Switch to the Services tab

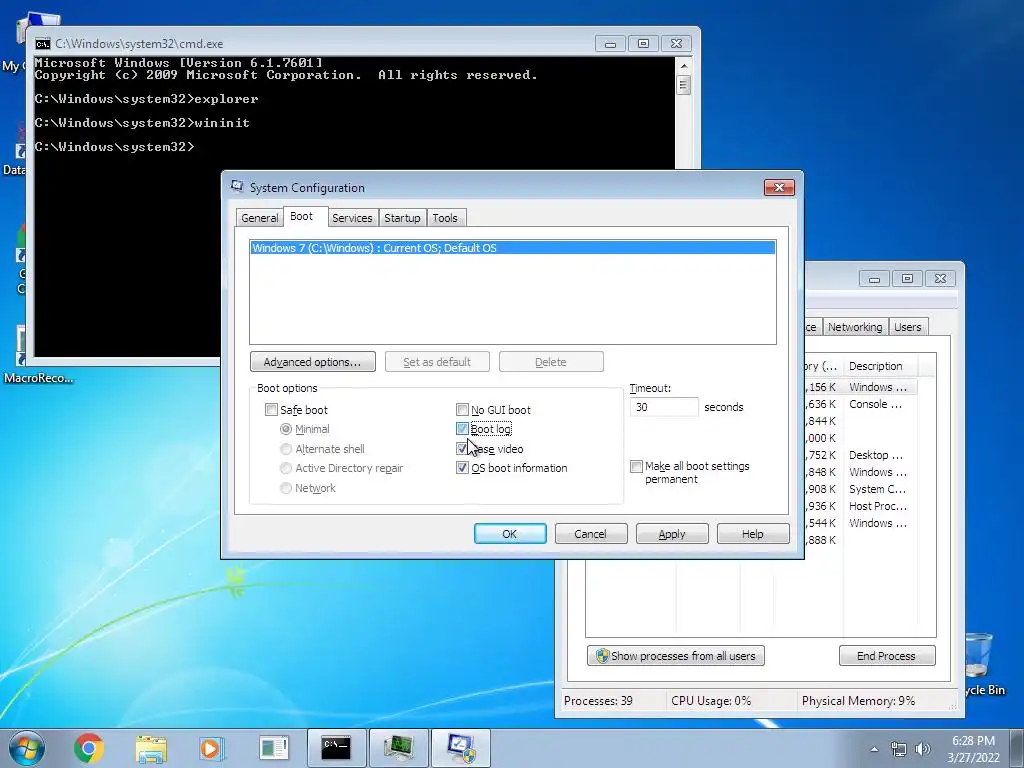(x=352, y=218)
